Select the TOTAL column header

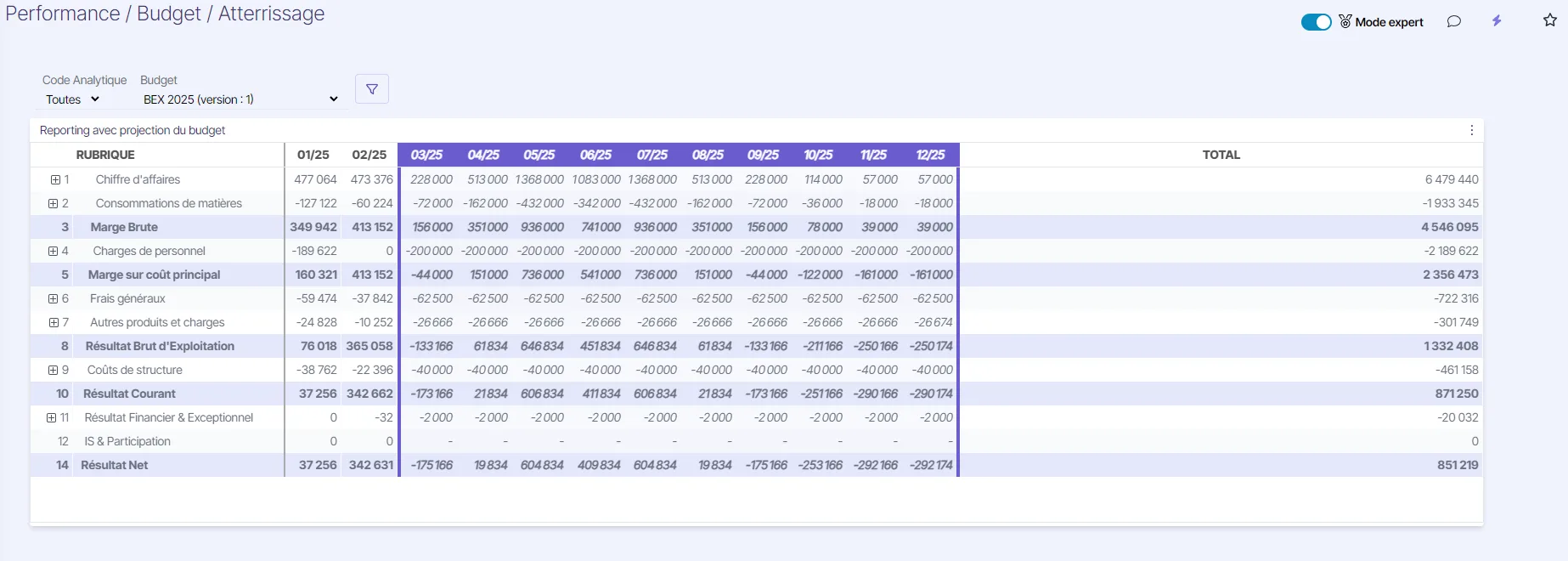[1221, 155]
